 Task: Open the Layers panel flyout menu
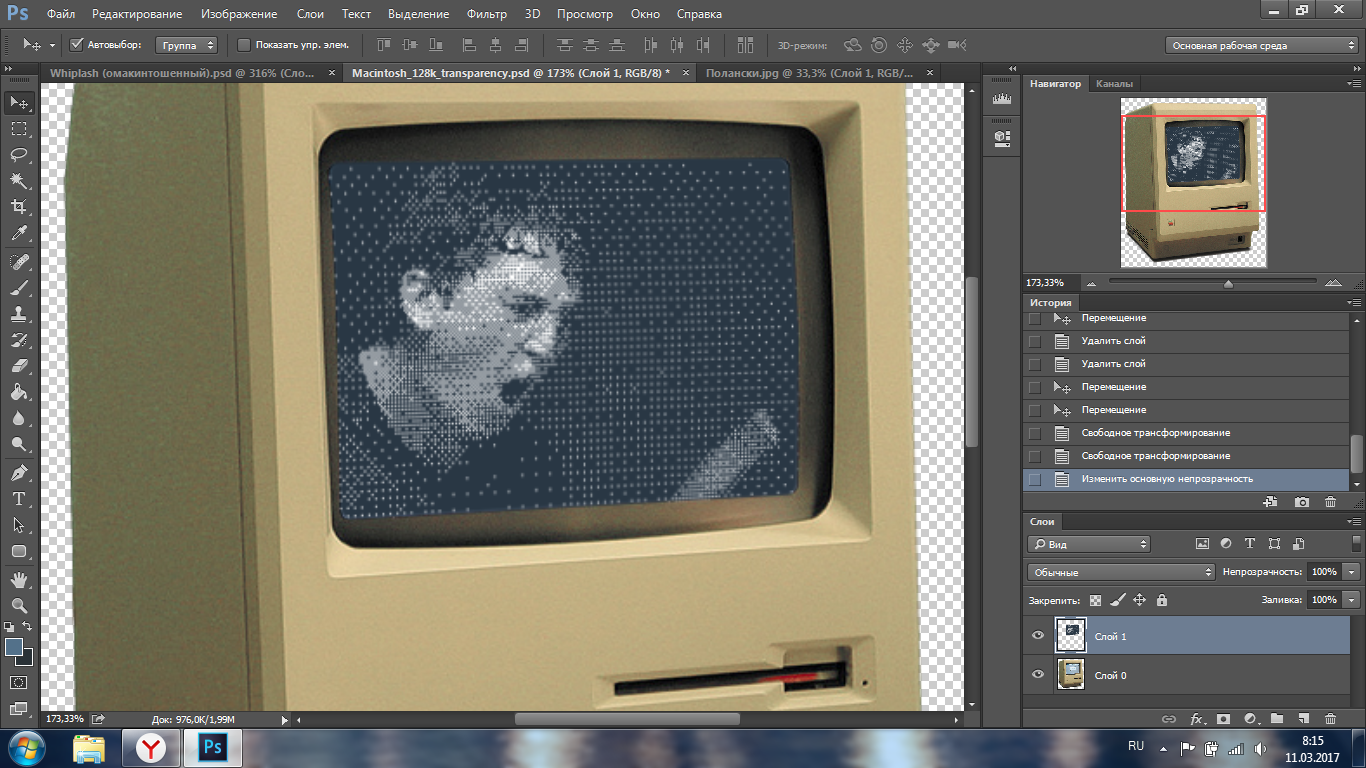point(1354,521)
